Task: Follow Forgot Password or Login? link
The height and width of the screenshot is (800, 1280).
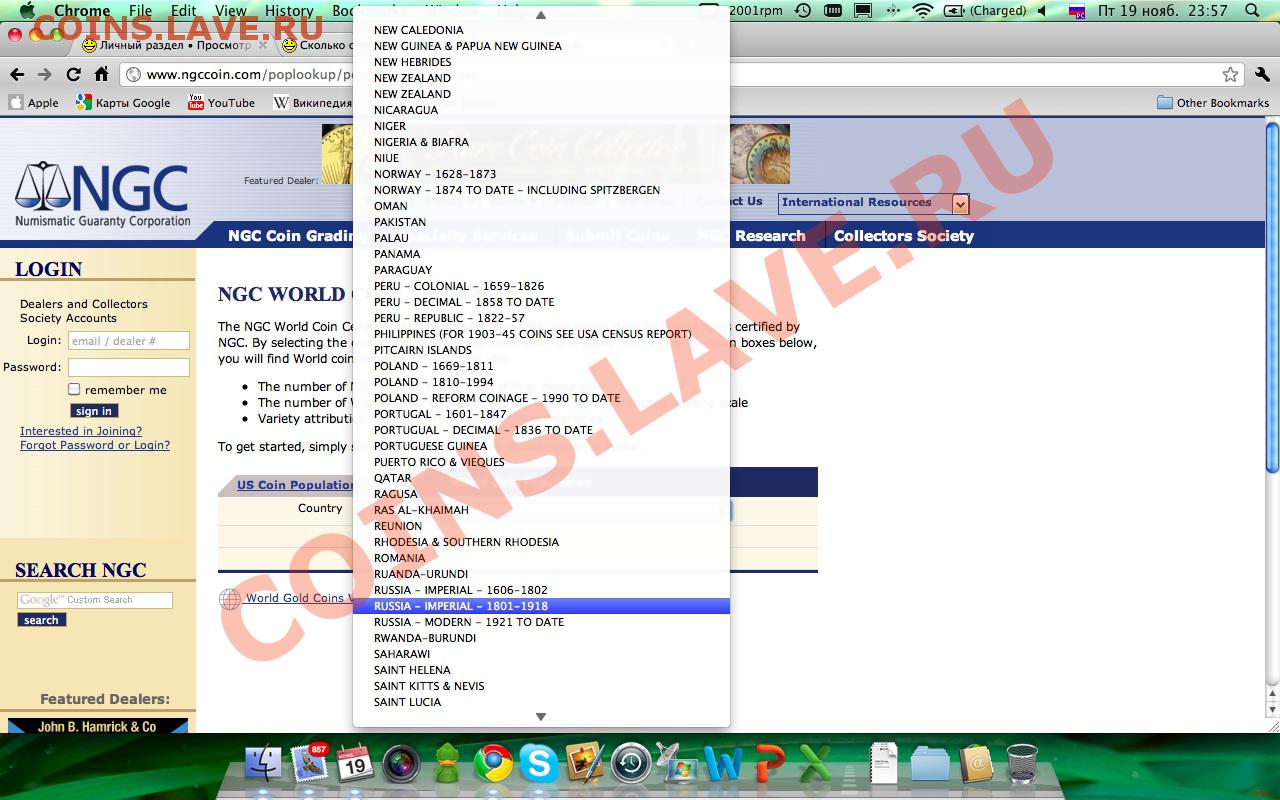Action: click(x=95, y=445)
